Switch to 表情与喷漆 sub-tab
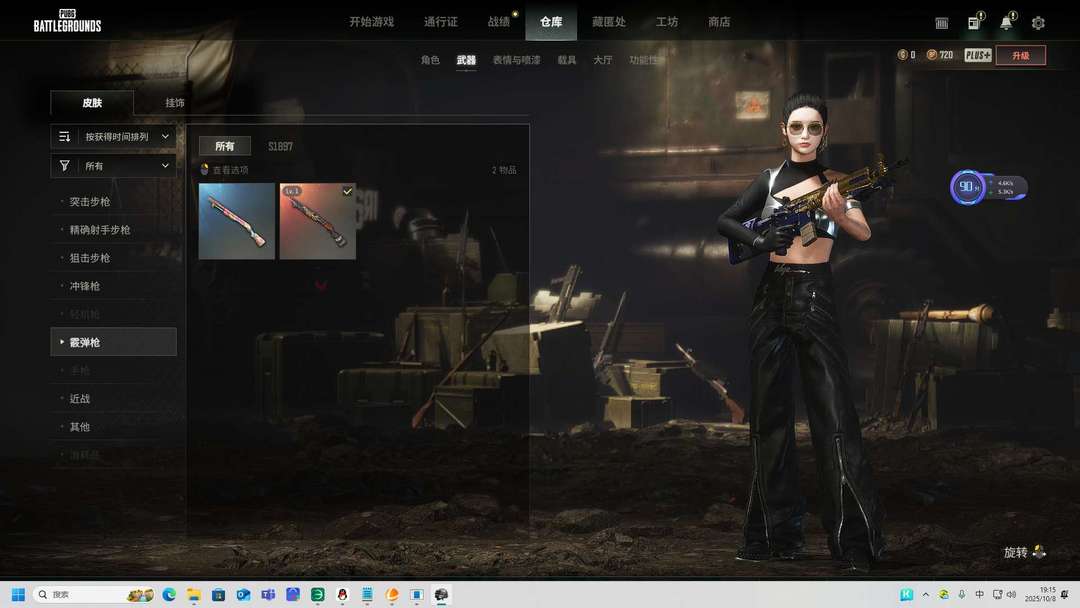Image resolution: width=1080 pixels, height=608 pixels. click(517, 60)
